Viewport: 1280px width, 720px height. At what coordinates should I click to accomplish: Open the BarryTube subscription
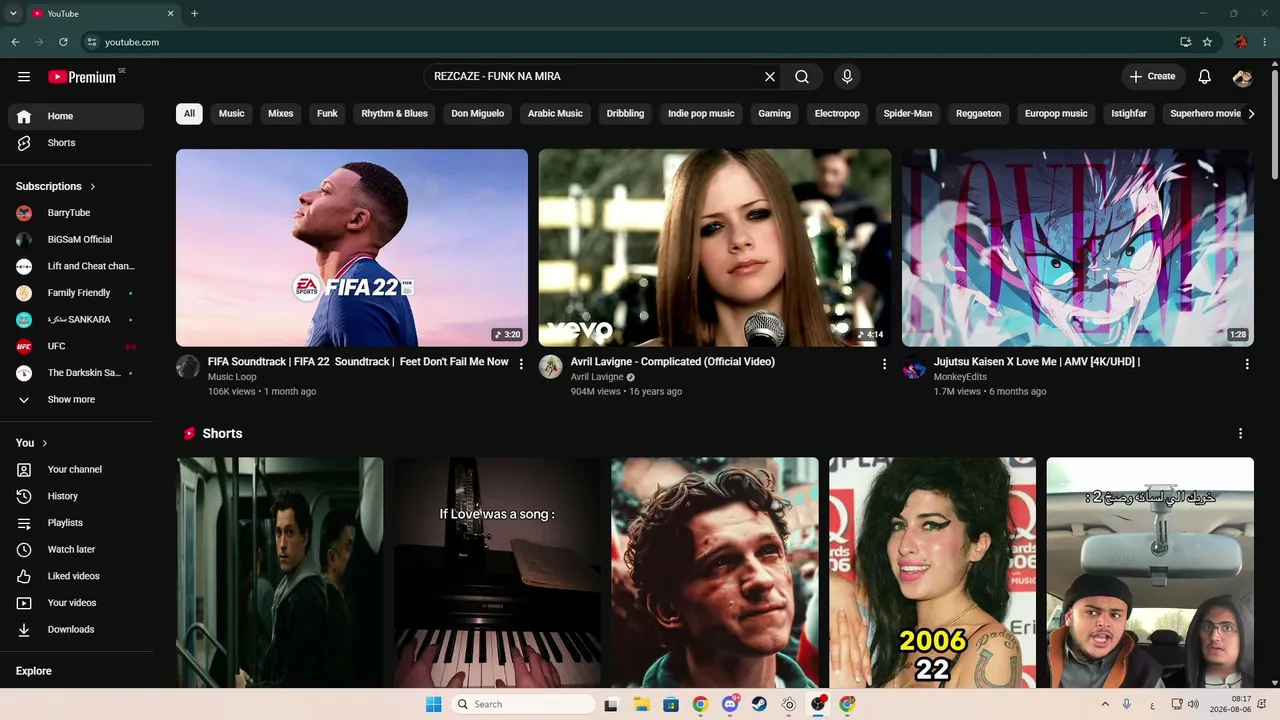click(x=76, y=213)
